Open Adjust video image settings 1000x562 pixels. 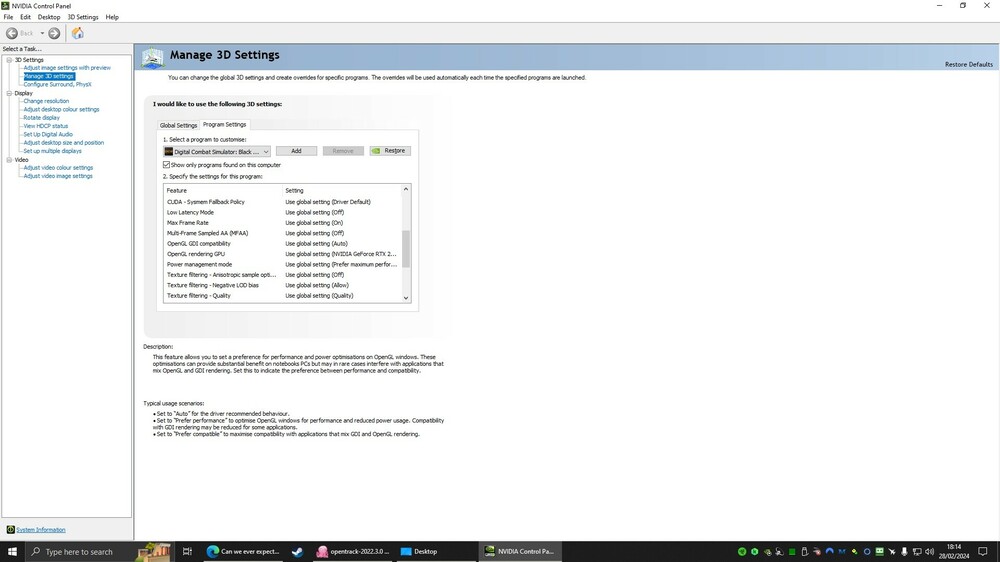pyautogui.click(x=58, y=176)
